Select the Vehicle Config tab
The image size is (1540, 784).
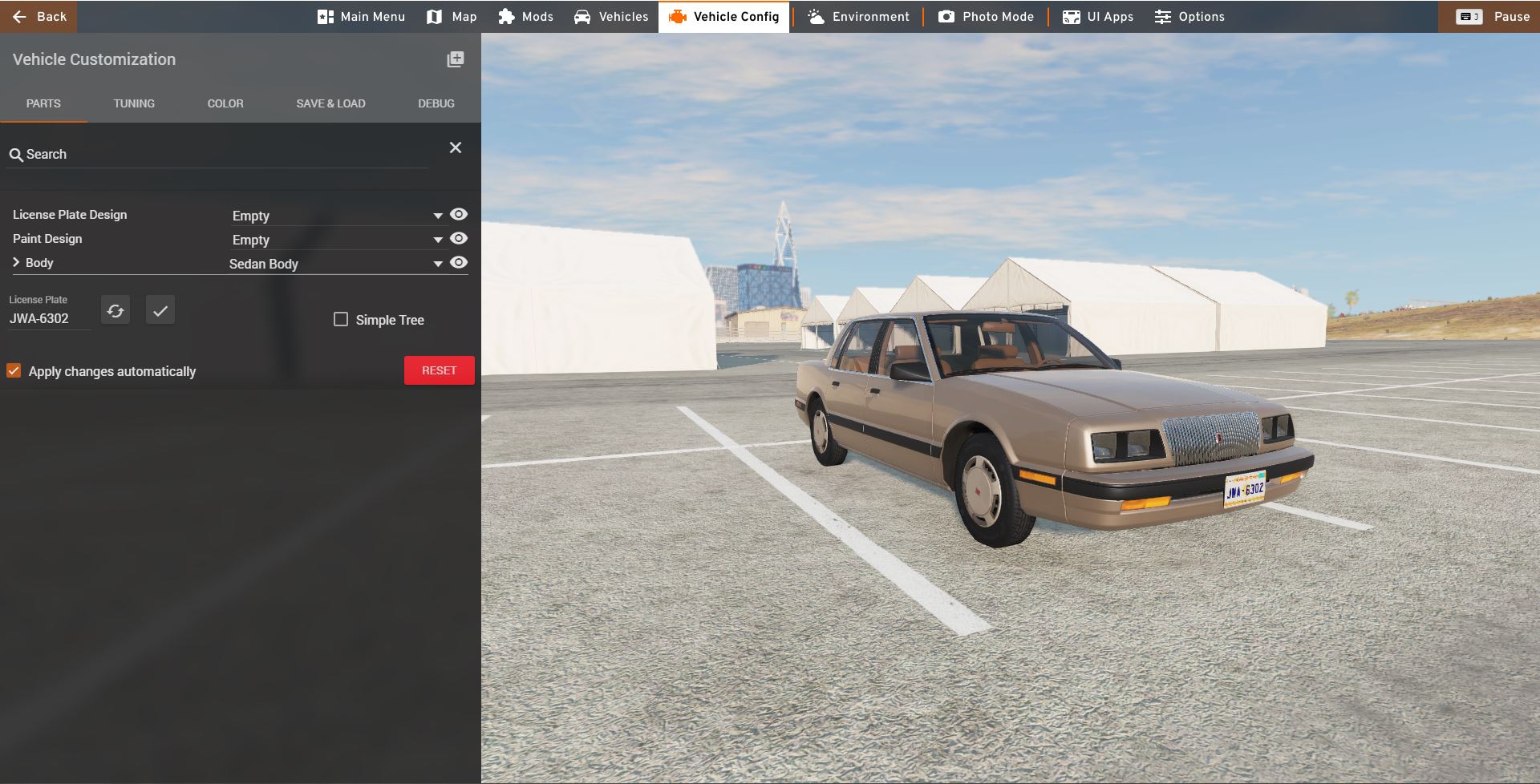tap(723, 17)
